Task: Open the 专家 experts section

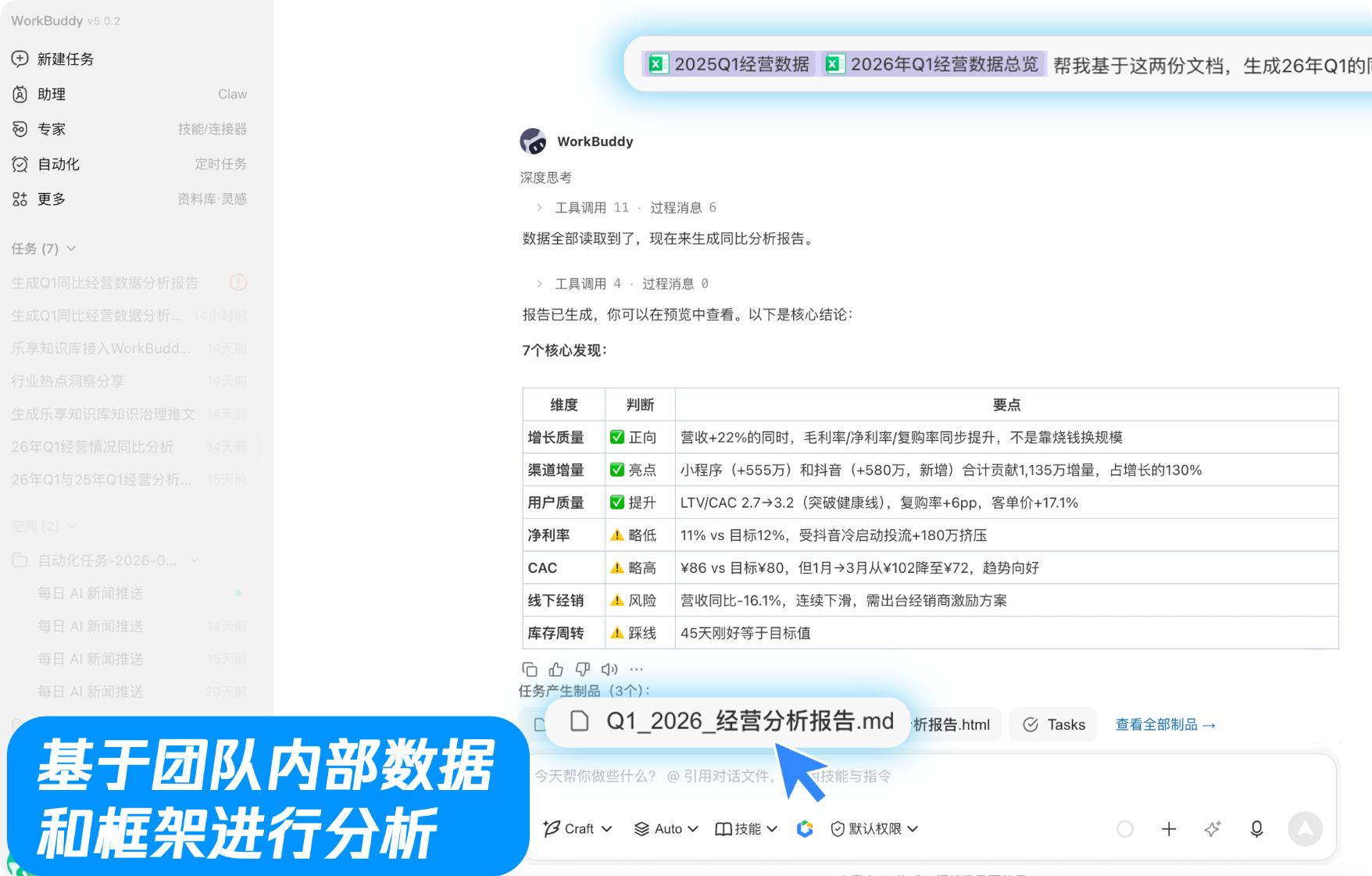Action: pos(130,129)
